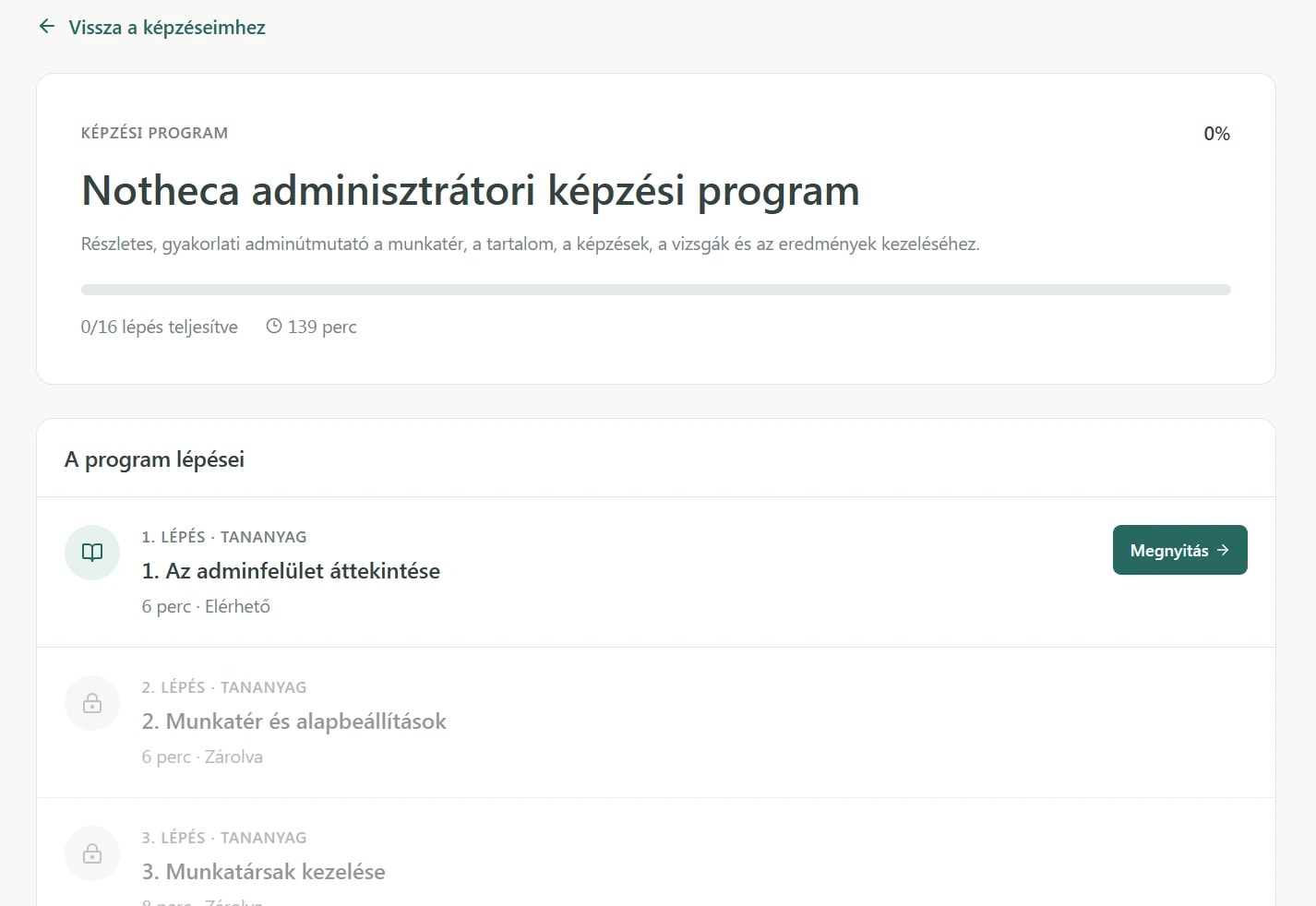Click the 'Notheca adminisztrátori képzési program' heading
Screen dimensions: 1316x906
pos(471,191)
